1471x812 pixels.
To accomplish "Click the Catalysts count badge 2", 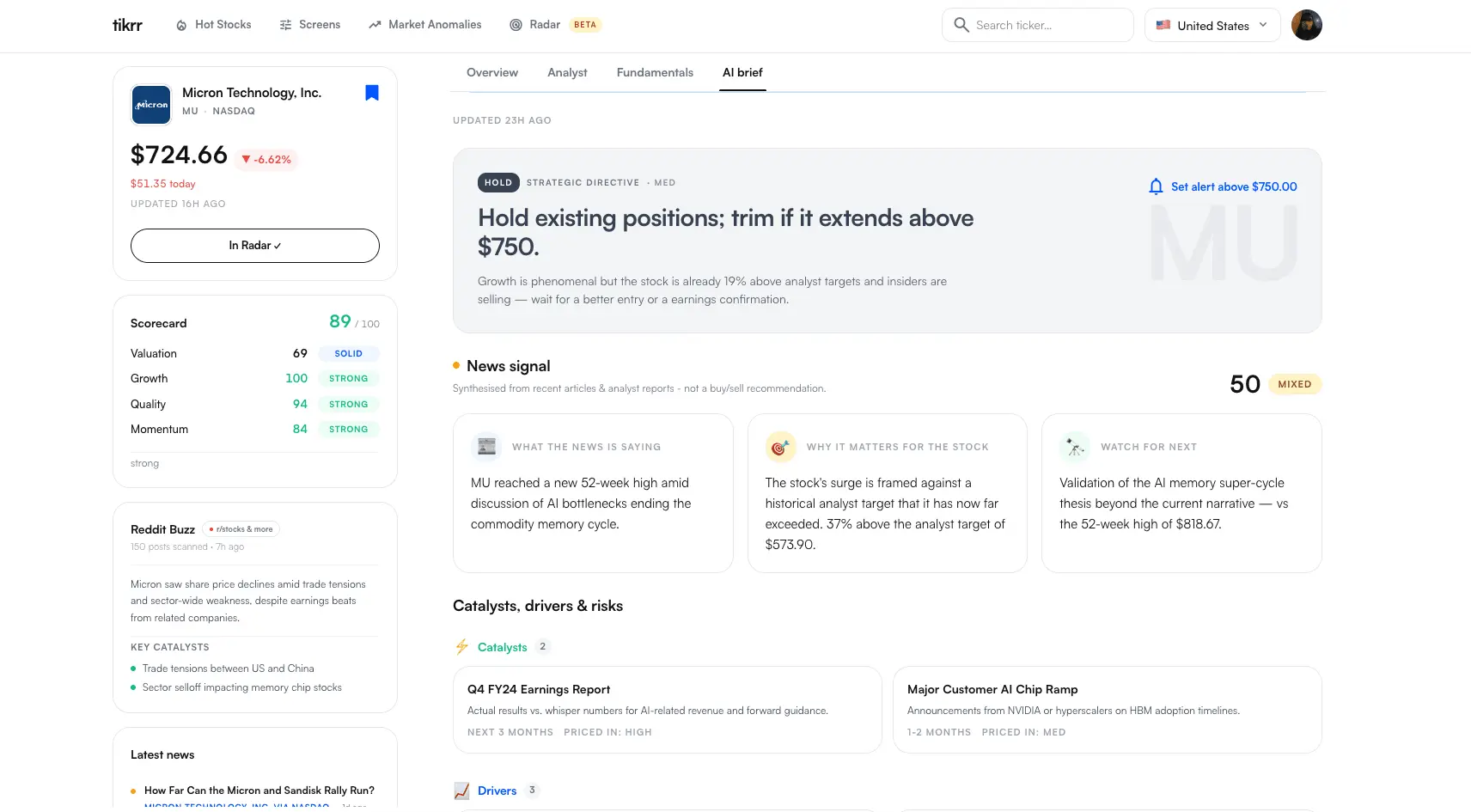I will point(543,646).
